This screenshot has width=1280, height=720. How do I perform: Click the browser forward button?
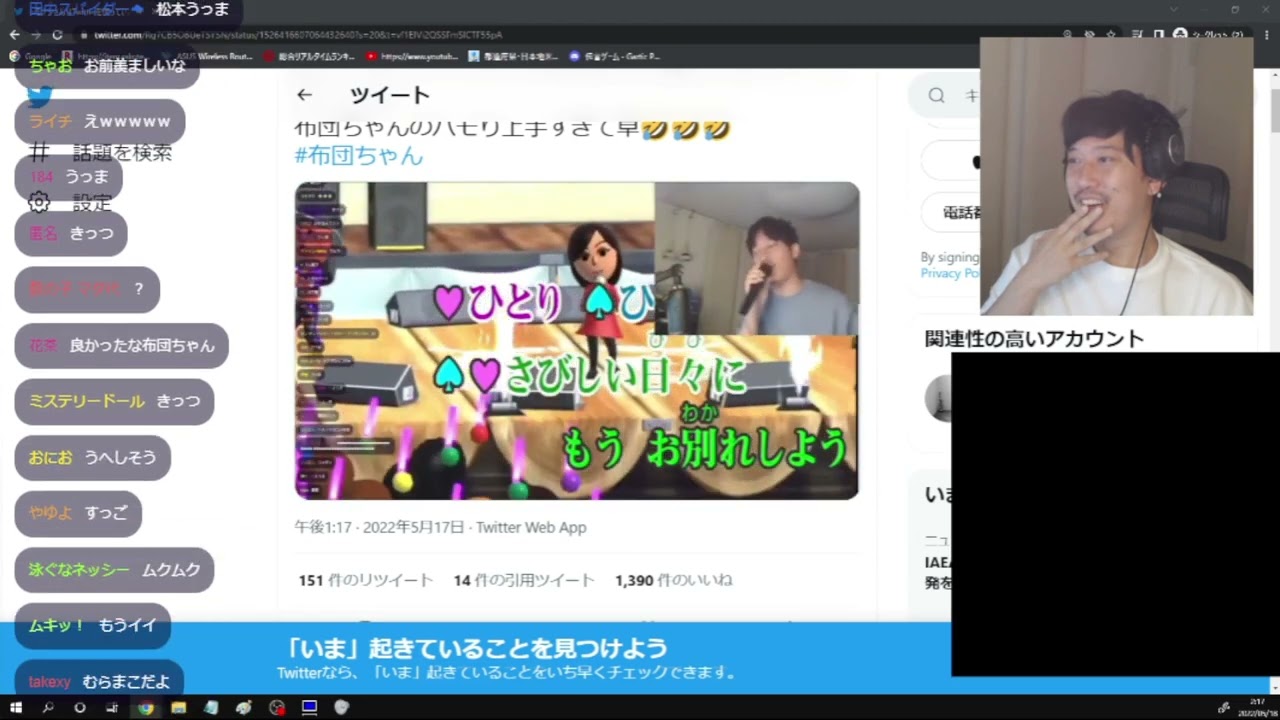pos(36,34)
